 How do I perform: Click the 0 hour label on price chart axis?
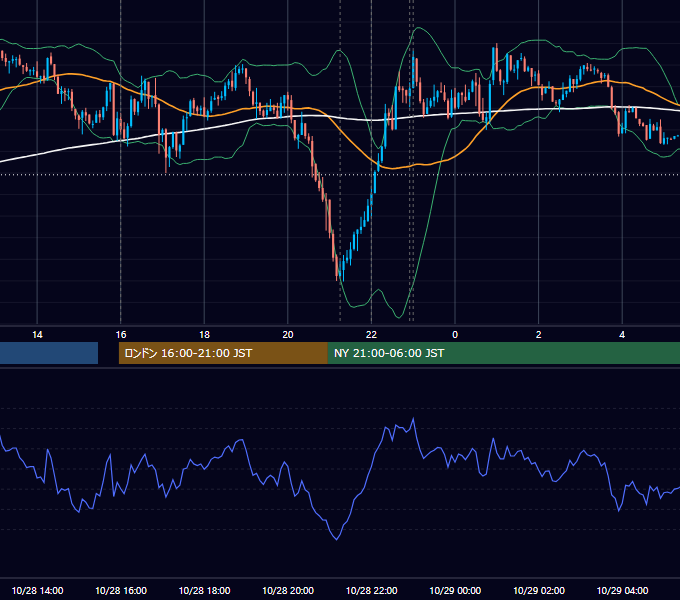point(455,335)
